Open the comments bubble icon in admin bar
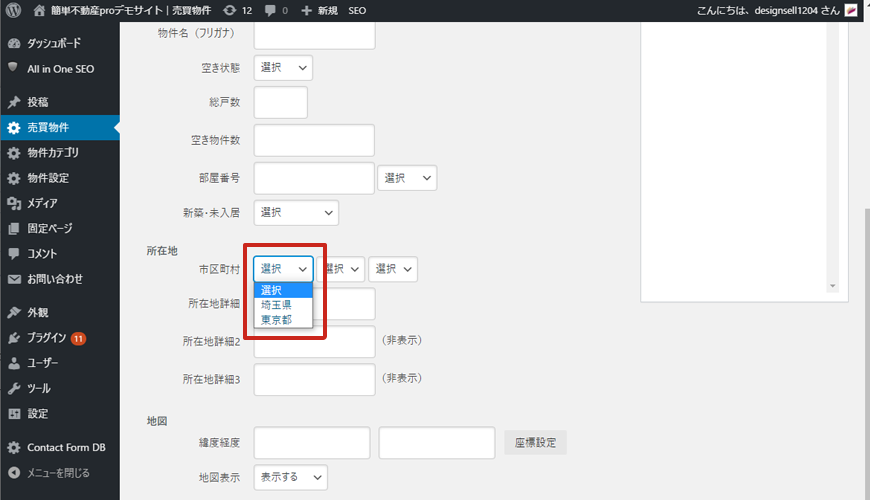Viewport: 870px width, 500px height. pyautogui.click(x=271, y=10)
